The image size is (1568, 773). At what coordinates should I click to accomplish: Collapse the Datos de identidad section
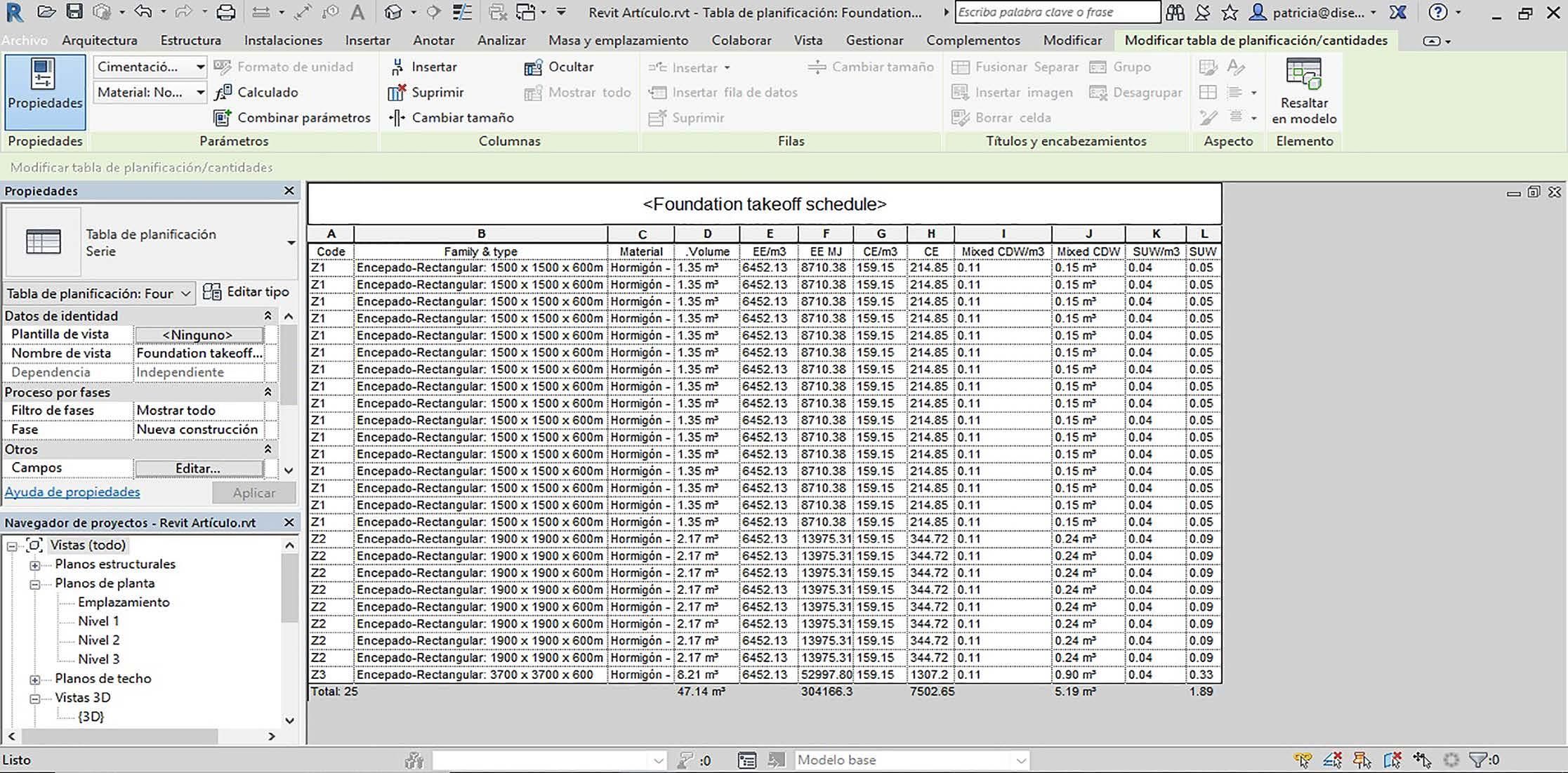pos(268,316)
